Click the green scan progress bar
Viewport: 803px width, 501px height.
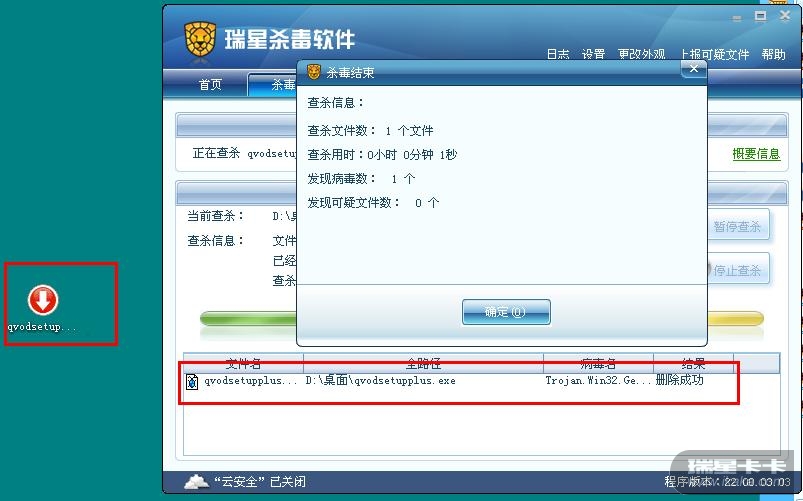click(248, 319)
